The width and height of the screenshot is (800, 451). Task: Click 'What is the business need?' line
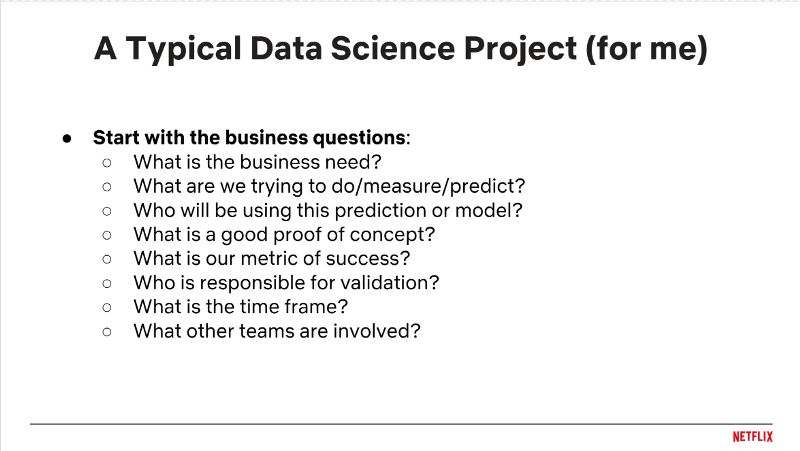[257, 161]
